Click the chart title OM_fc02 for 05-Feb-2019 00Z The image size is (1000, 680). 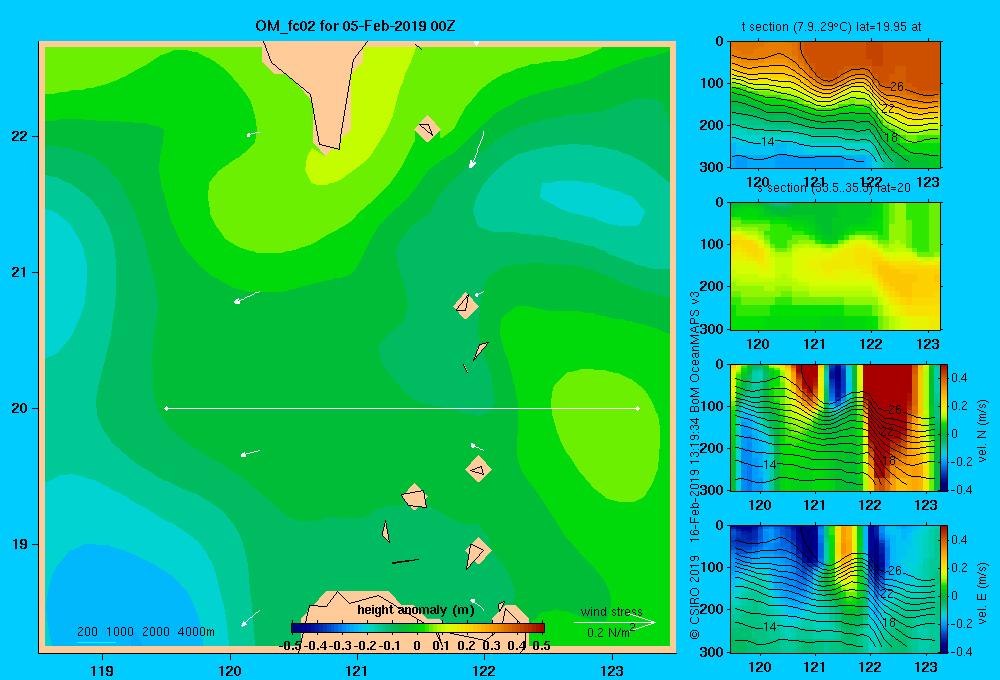click(x=355, y=26)
